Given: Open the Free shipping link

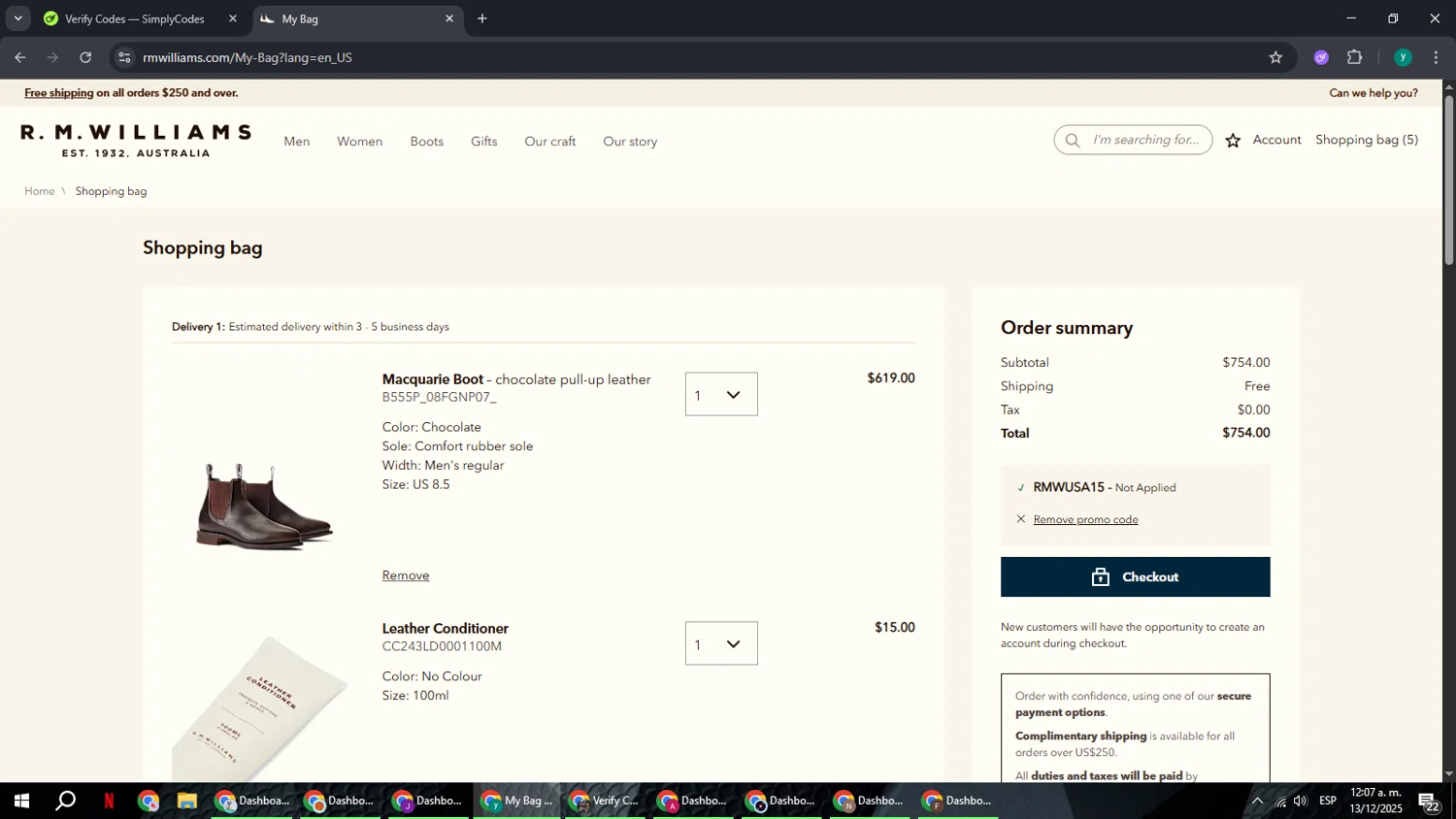Looking at the screenshot, I should [x=59, y=93].
